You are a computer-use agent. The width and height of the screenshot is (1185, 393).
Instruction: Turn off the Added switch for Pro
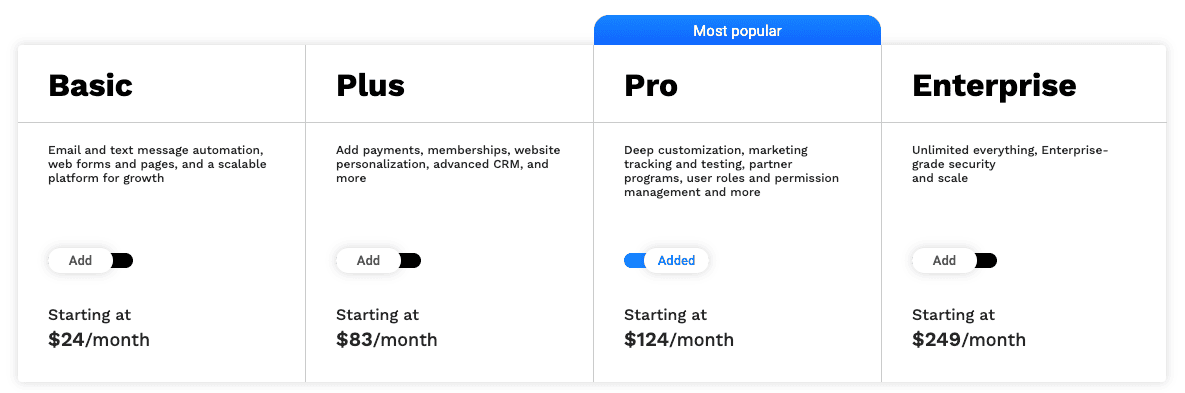pyautogui.click(x=667, y=261)
